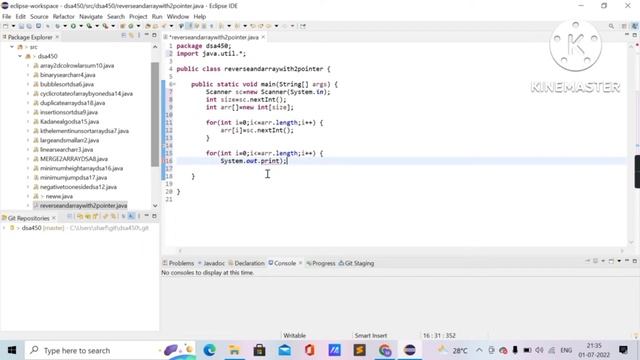
Task: Collapse the dsa450 package node
Action: coord(20,56)
